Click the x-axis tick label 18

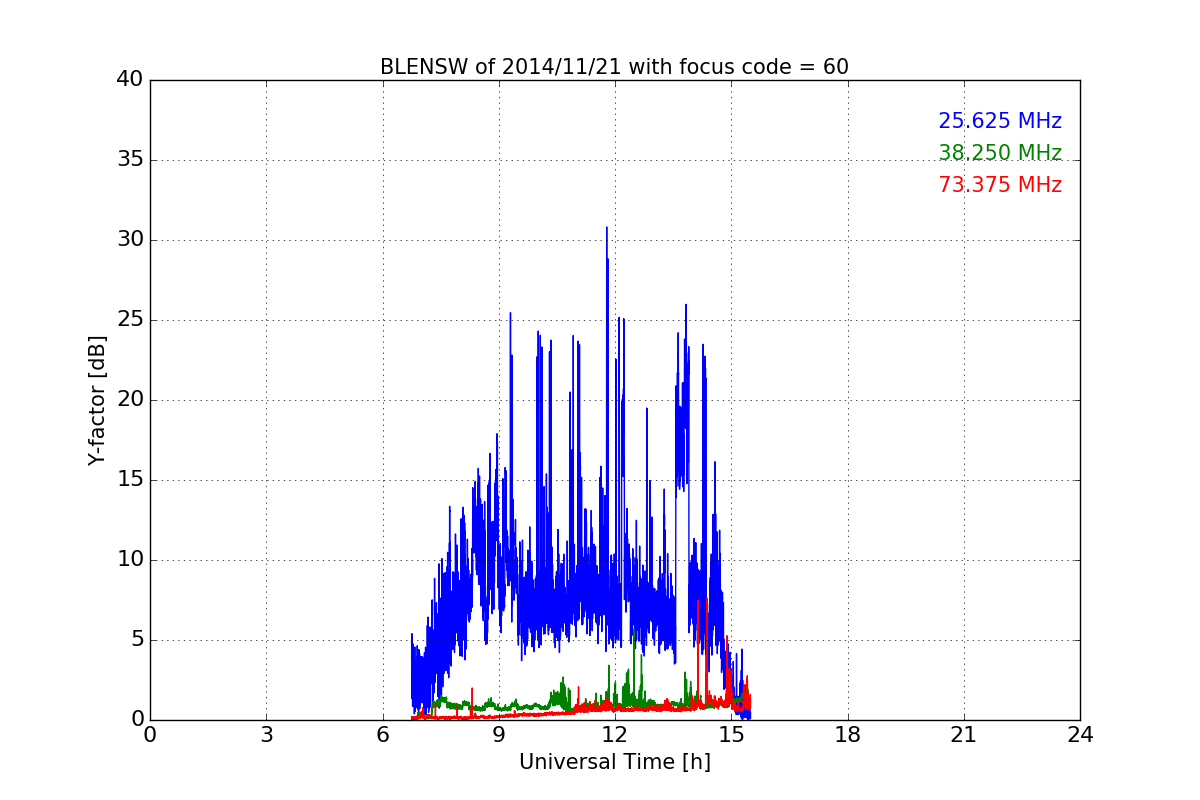(x=847, y=734)
